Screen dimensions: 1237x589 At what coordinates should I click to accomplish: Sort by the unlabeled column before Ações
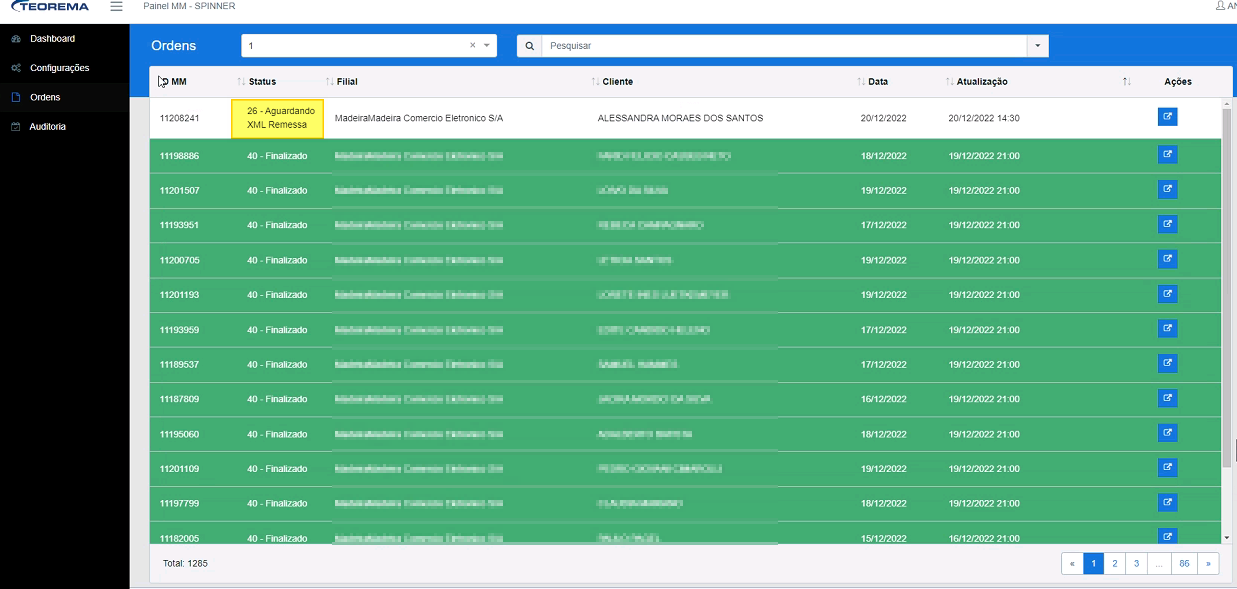point(1127,82)
